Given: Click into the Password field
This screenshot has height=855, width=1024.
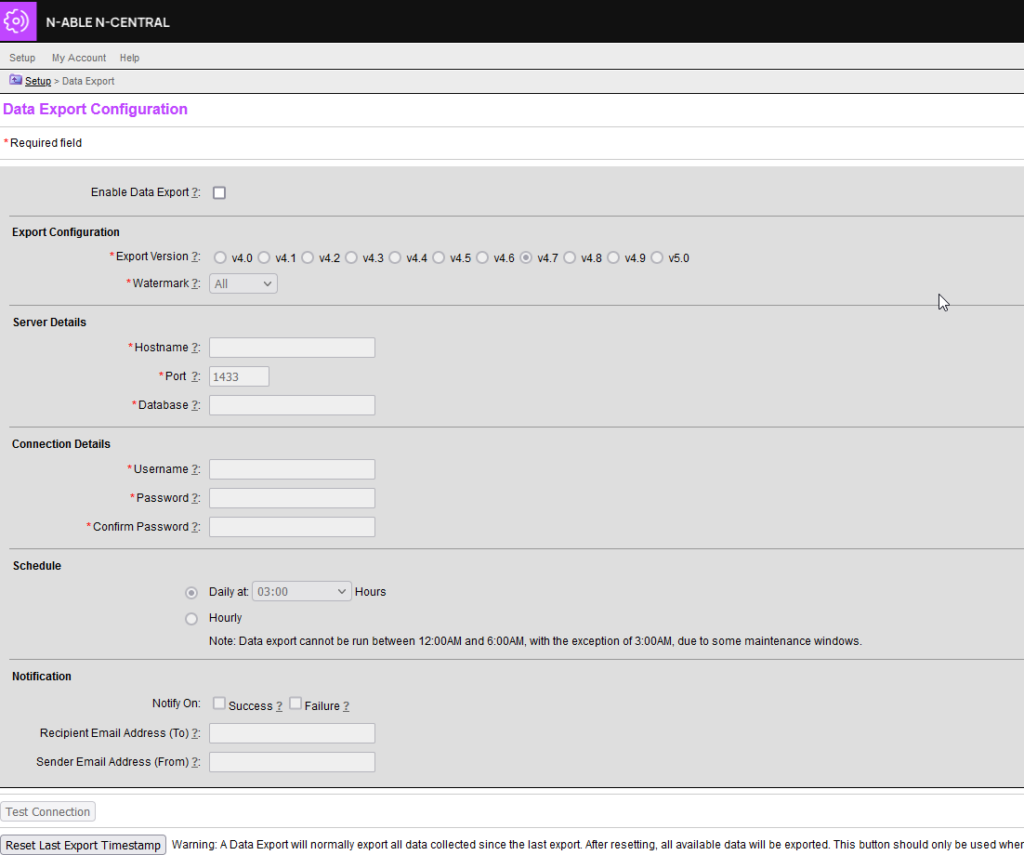Looking at the screenshot, I should [x=292, y=498].
